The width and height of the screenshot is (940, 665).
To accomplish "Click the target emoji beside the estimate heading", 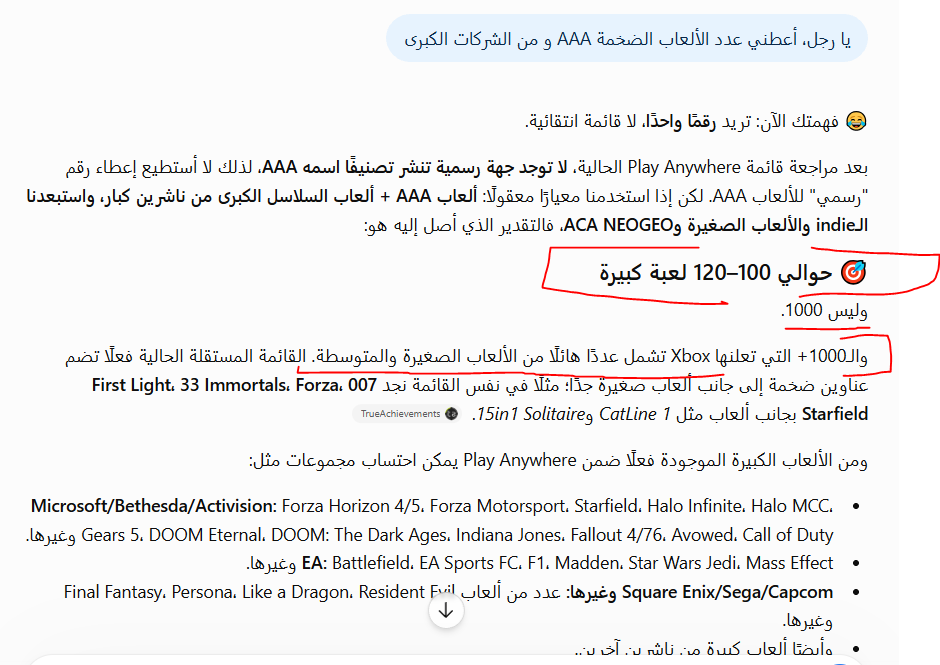I will [x=853, y=273].
